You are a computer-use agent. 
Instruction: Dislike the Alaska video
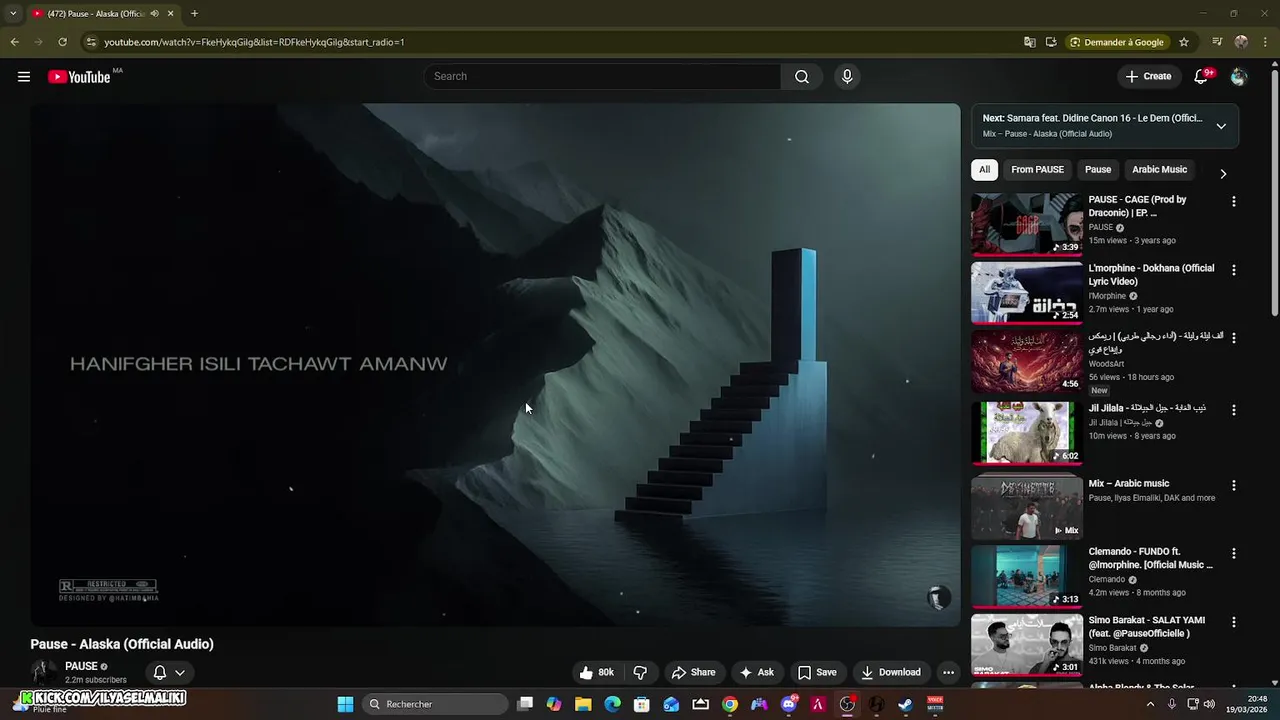tap(640, 672)
